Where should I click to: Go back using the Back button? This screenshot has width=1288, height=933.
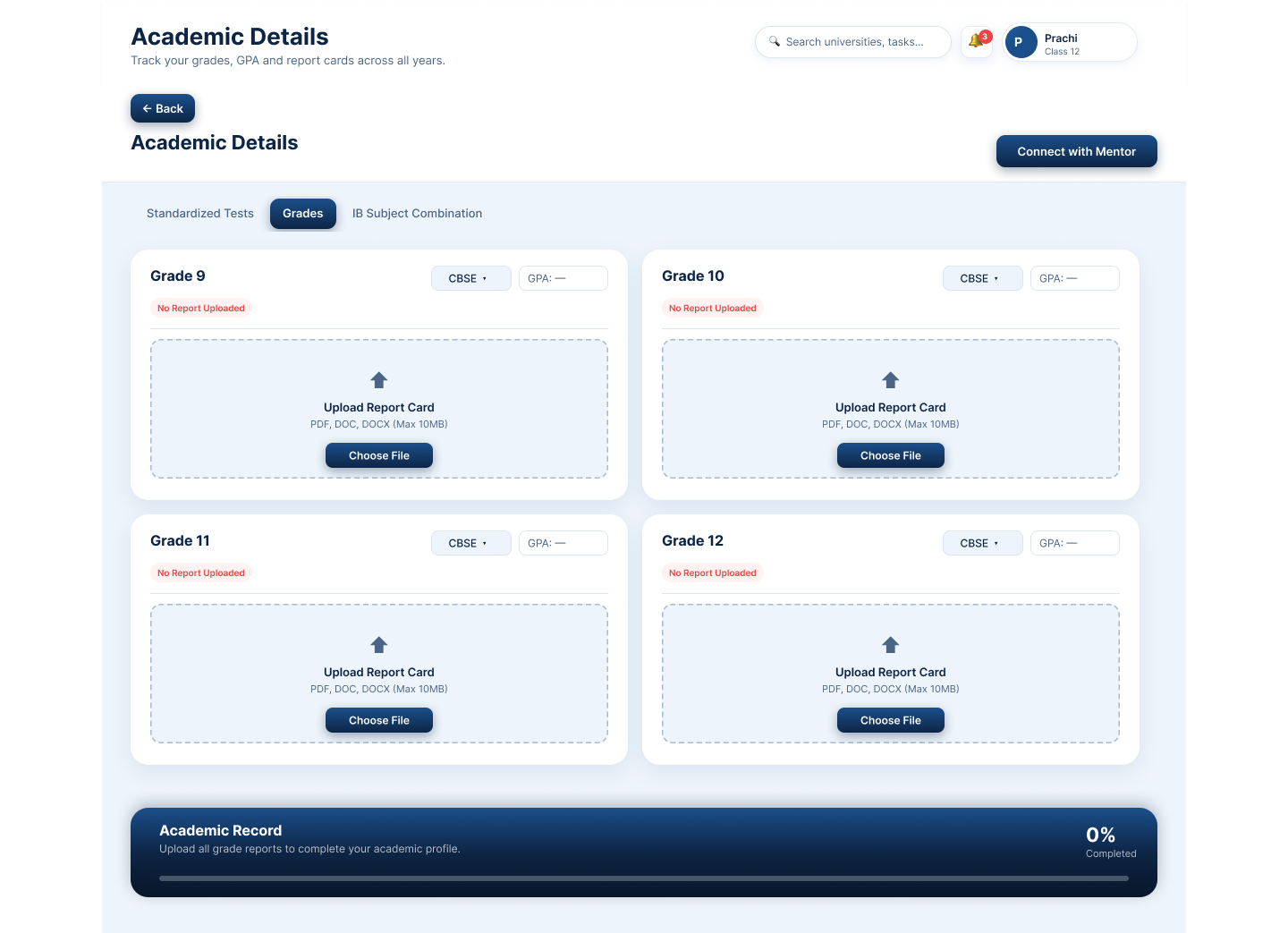[163, 108]
